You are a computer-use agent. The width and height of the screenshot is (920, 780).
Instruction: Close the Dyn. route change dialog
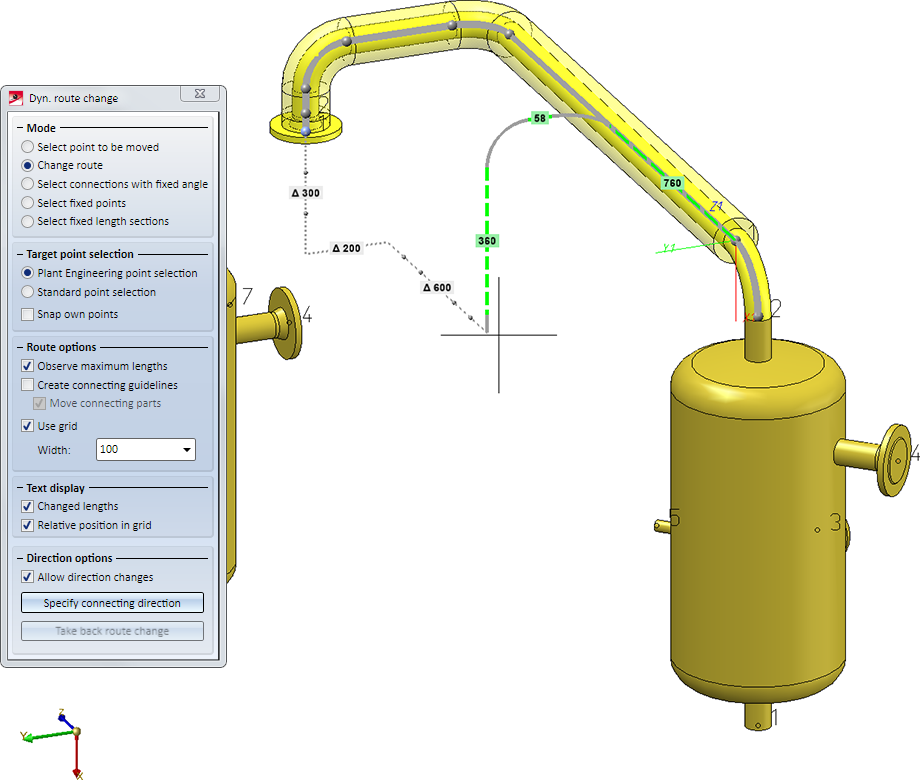(x=200, y=94)
